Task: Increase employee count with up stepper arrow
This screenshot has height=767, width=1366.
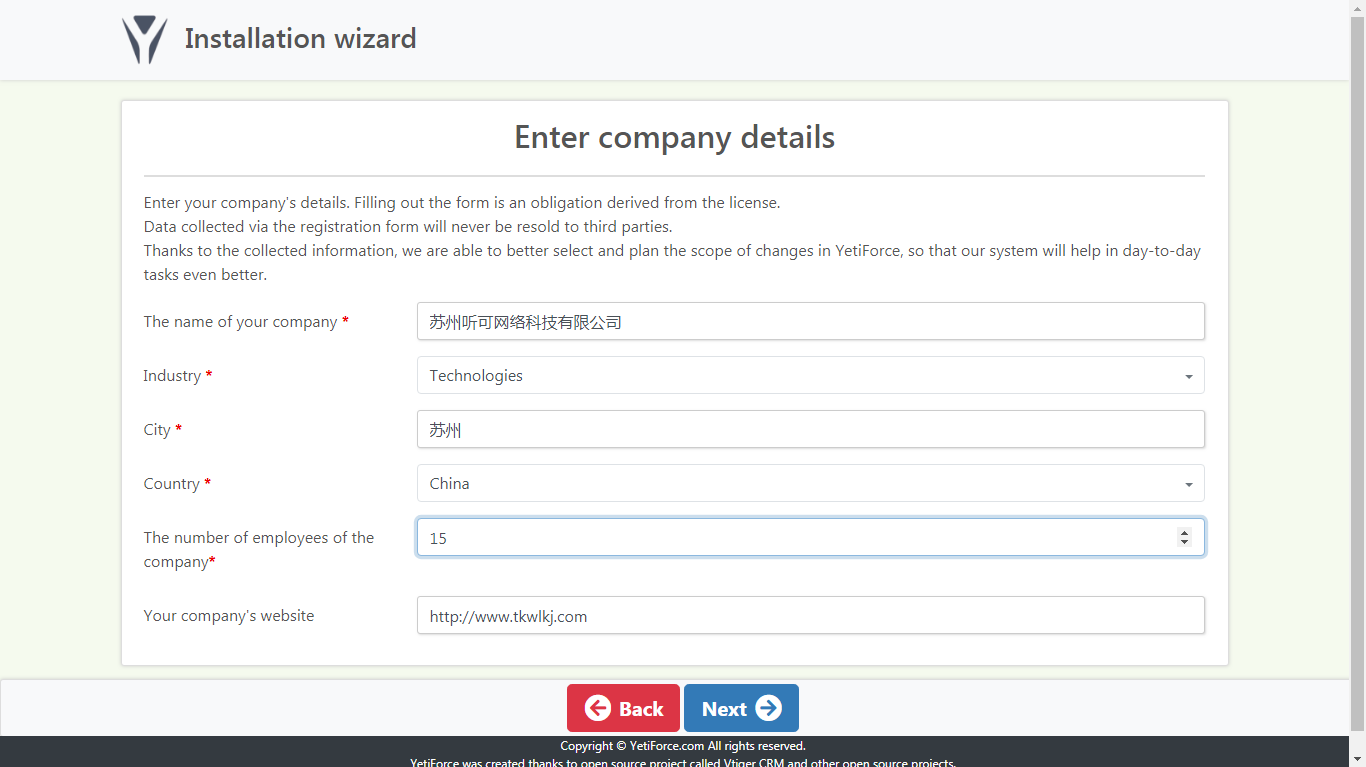Action: point(1184,533)
